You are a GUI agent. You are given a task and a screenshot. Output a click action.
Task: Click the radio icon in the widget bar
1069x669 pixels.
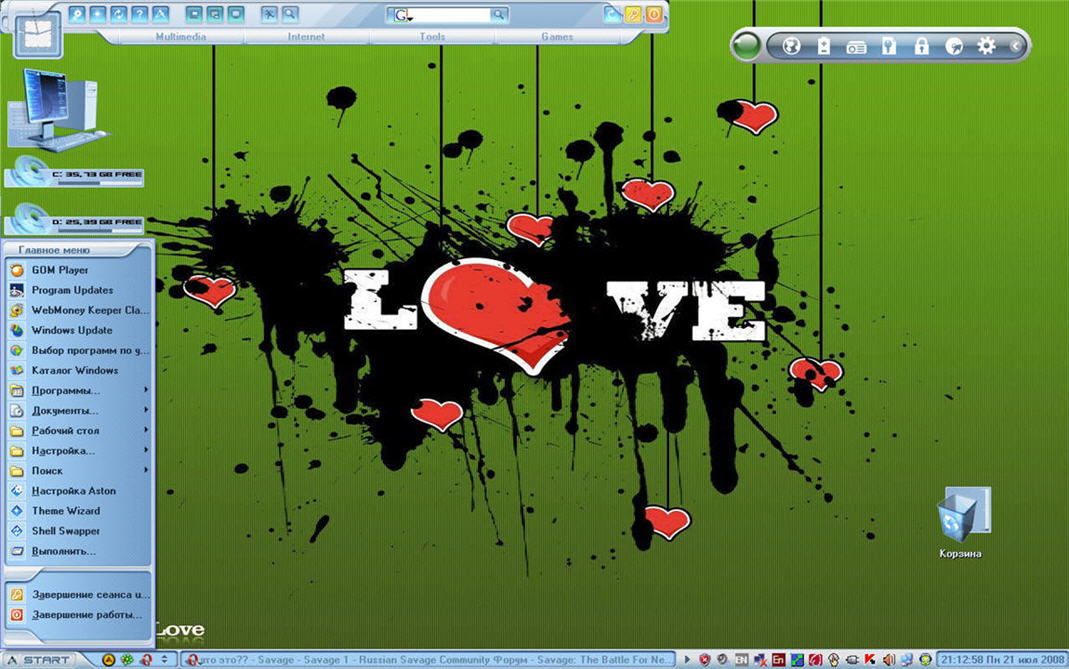(856, 46)
